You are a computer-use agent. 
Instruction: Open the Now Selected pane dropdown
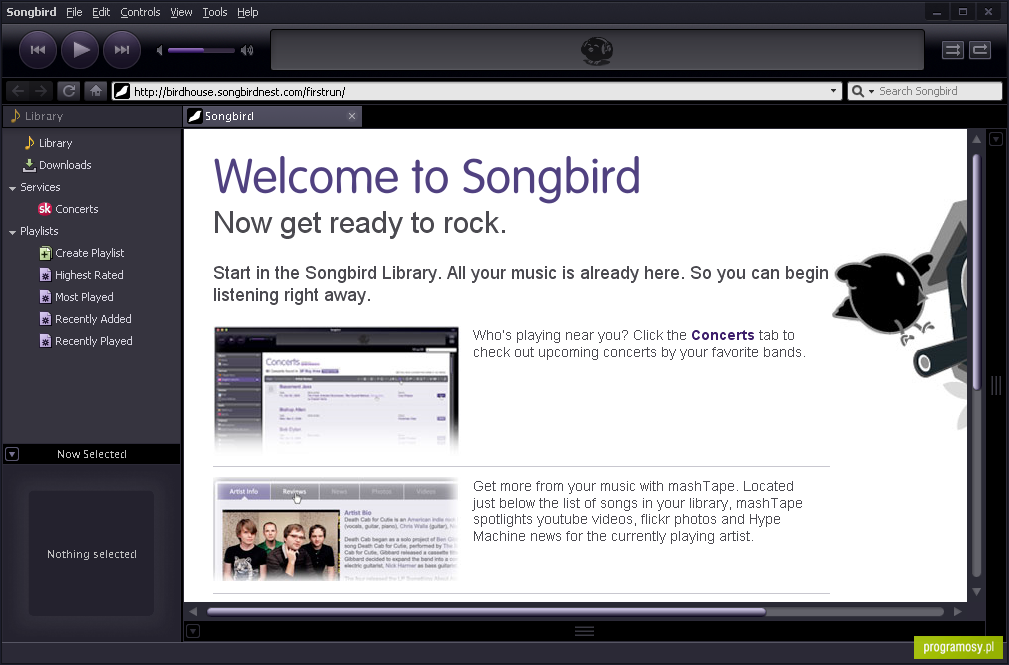(12, 454)
